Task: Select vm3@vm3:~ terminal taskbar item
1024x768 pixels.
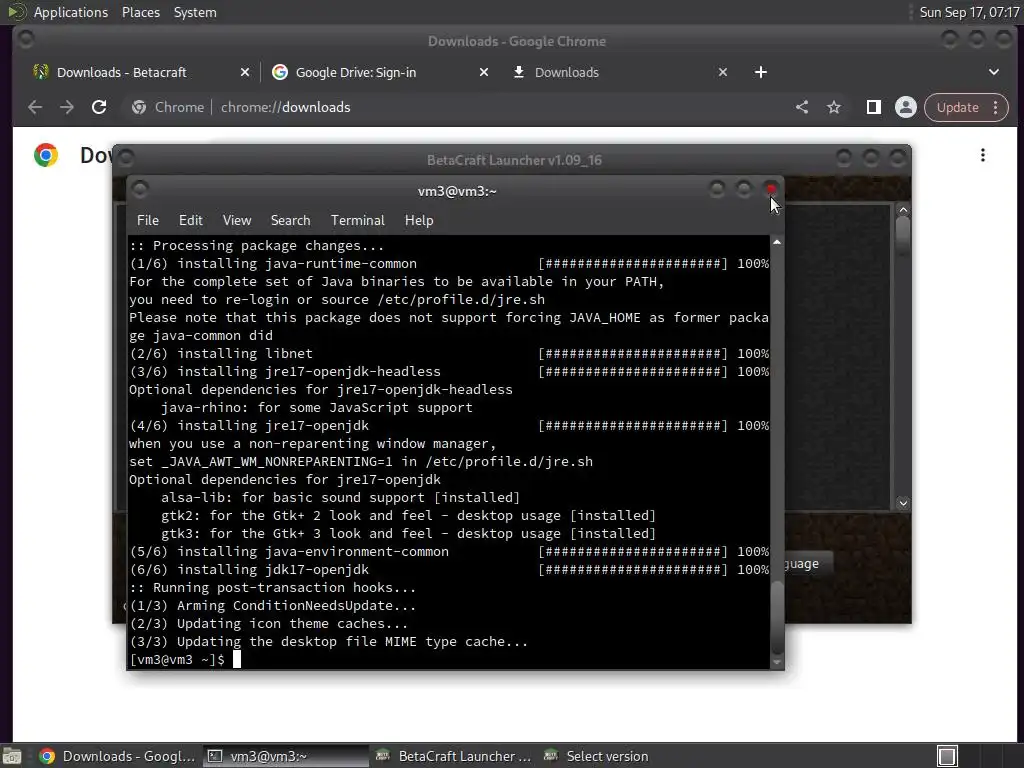Action: point(285,756)
